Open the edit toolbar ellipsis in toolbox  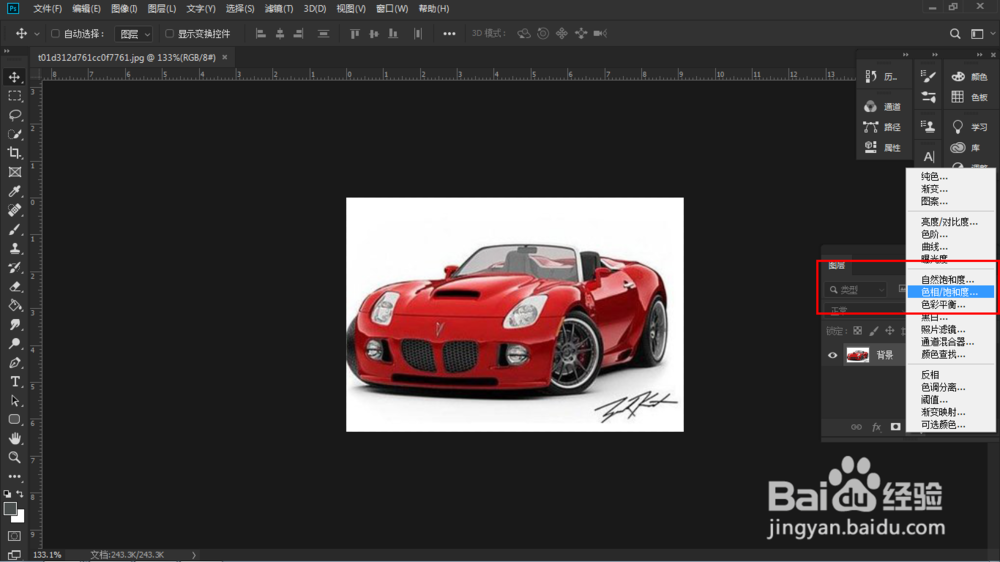(x=14, y=477)
